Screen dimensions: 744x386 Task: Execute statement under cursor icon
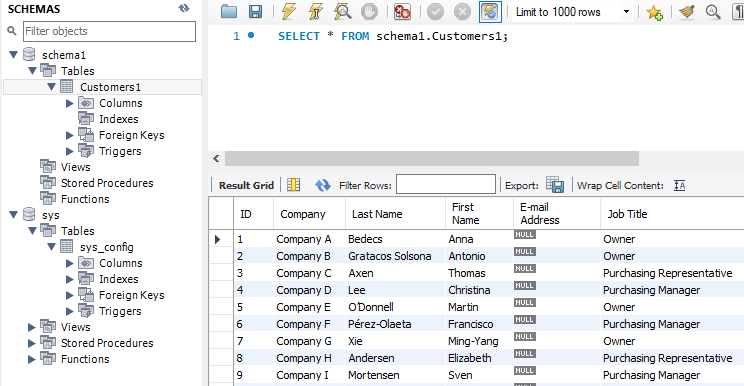coord(315,12)
